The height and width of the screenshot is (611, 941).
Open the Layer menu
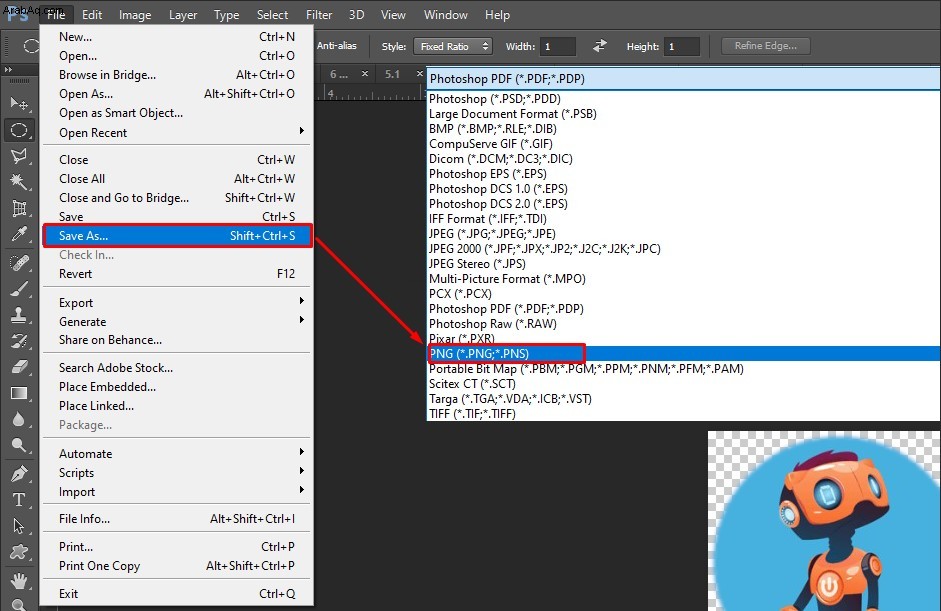pos(182,14)
